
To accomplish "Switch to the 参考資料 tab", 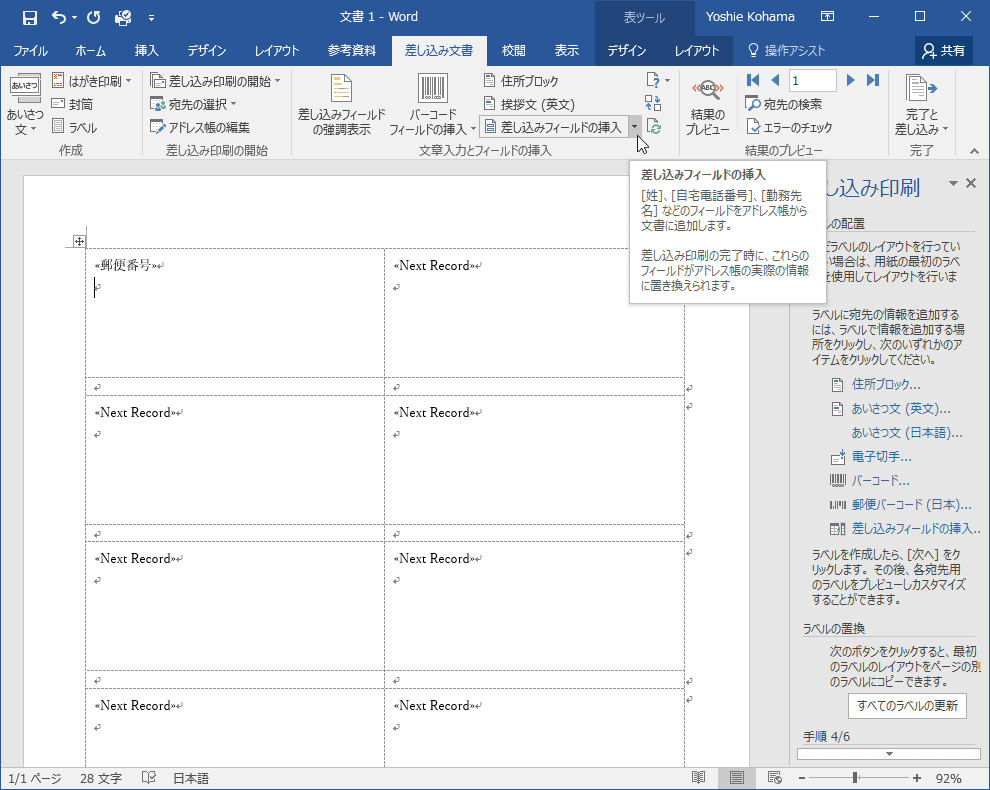I will tap(352, 51).
